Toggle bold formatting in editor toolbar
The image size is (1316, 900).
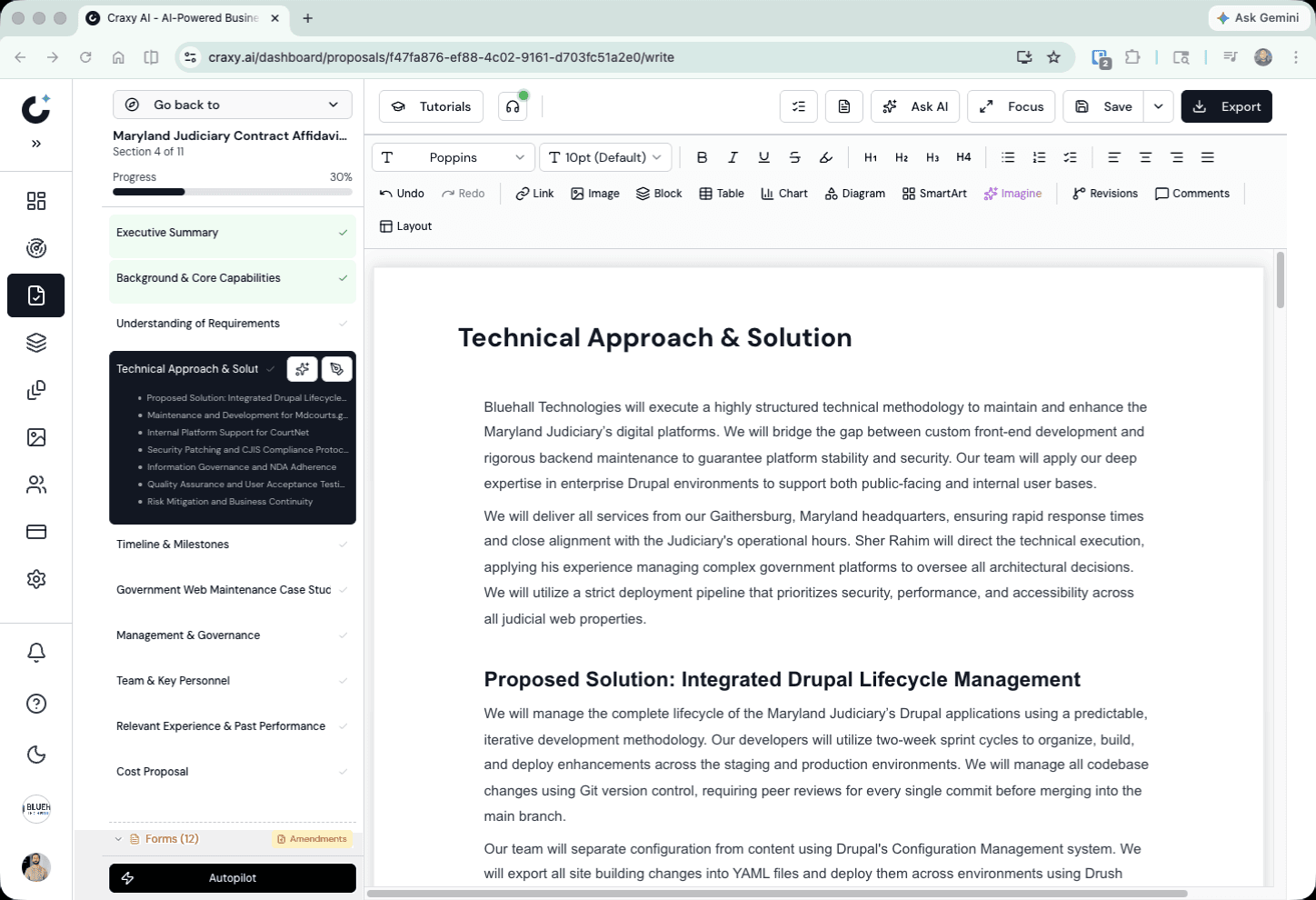point(702,157)
